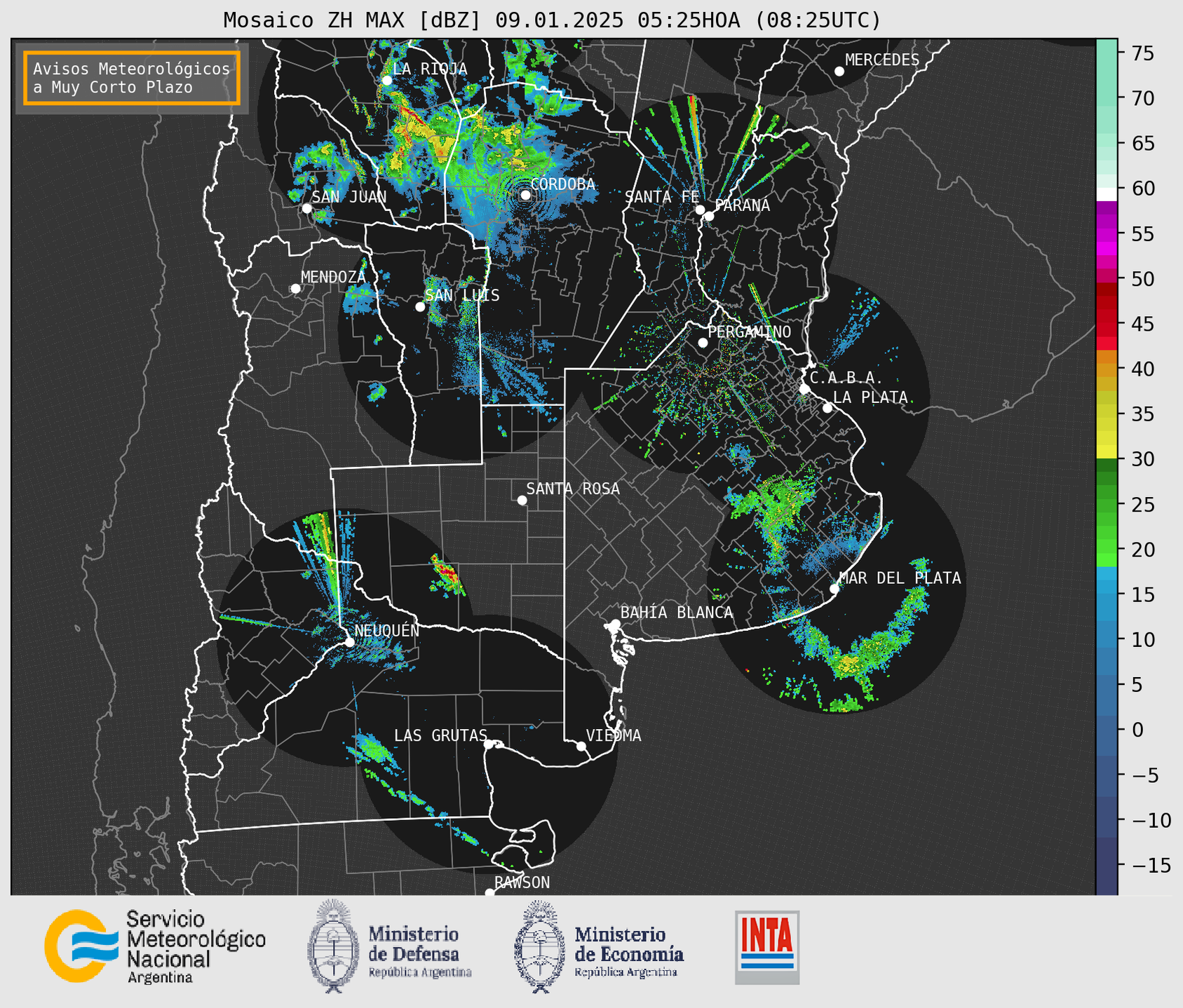1183x1008 pixels.
Task: Select the SANTA ROSA city dot
Action: coord(522,500)
